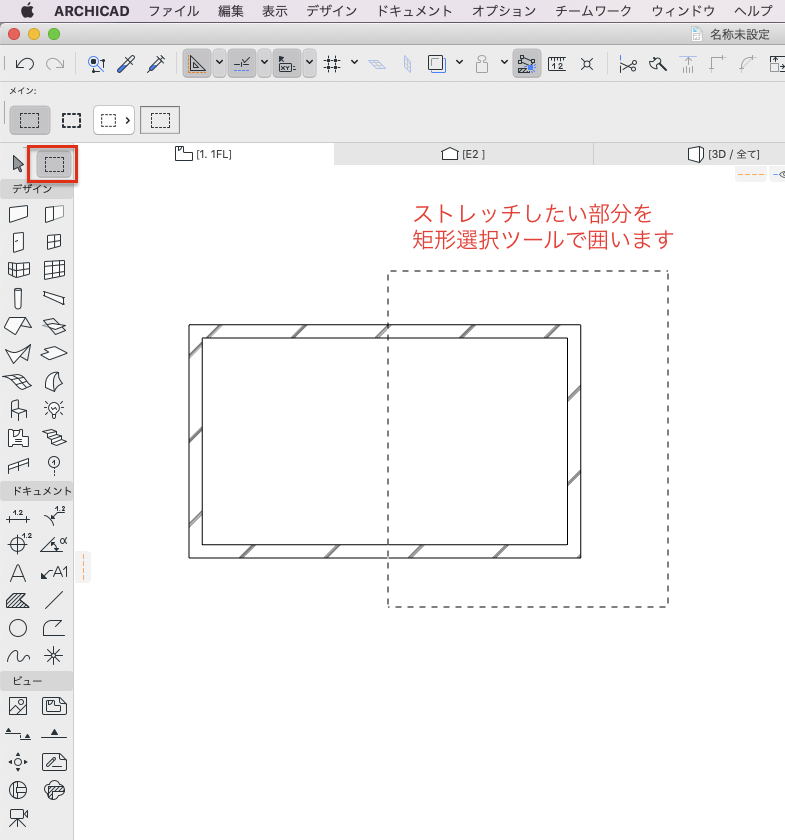This screenshot has width=785, height=840.
Task: Open the 編集 menu
Action: pos(230,11)
